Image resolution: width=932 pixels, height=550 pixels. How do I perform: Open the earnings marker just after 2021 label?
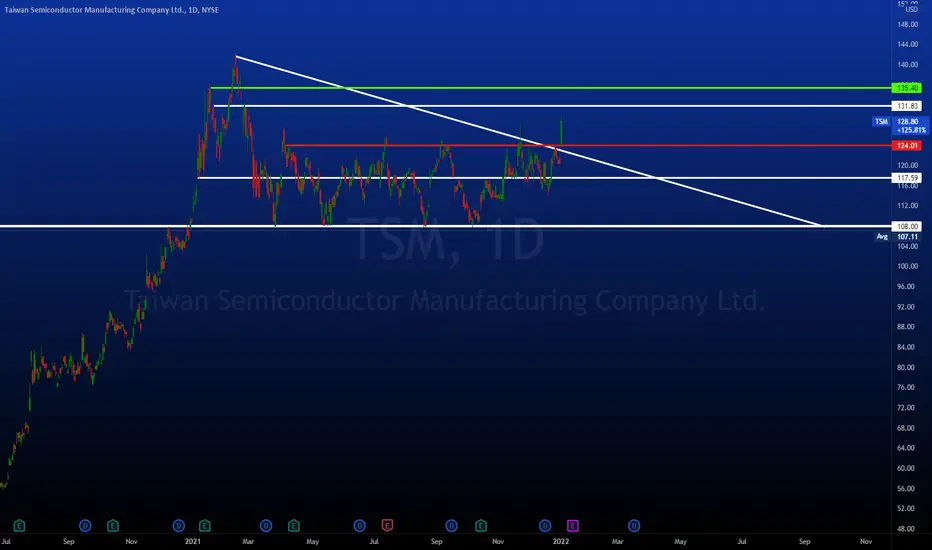[x=205, y=526]
